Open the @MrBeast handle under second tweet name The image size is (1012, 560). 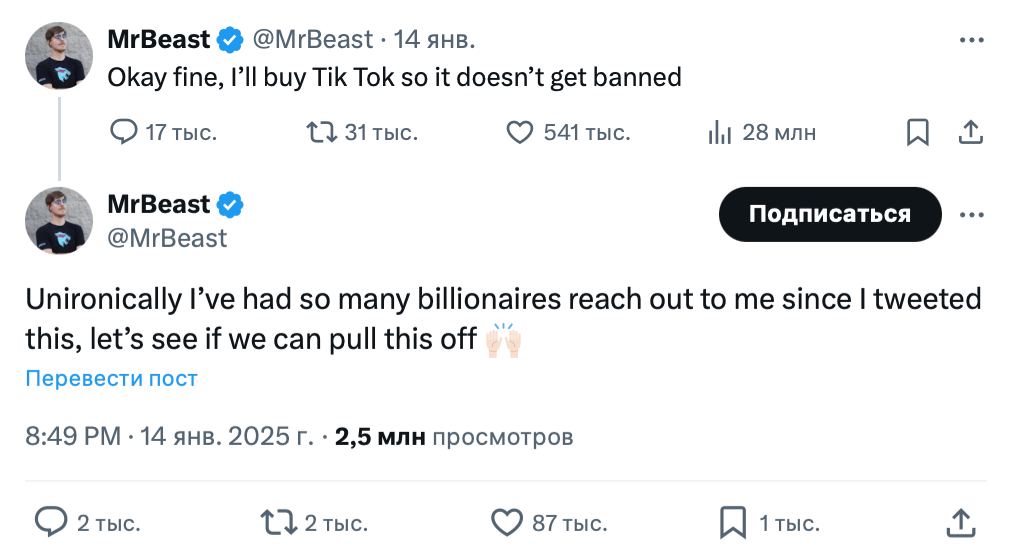click(167, 238)
